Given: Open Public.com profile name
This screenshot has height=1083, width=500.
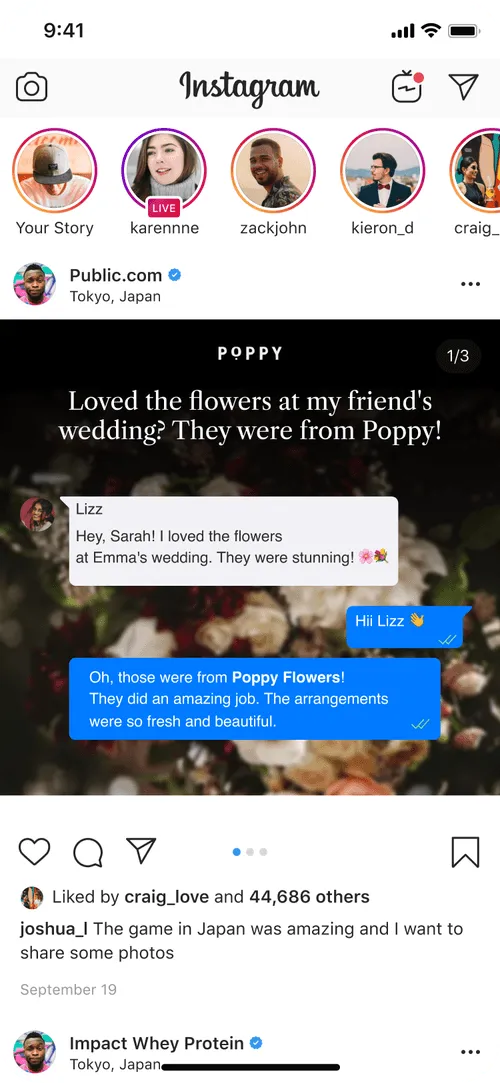Looking at the screenshot, I should [116, 275].
